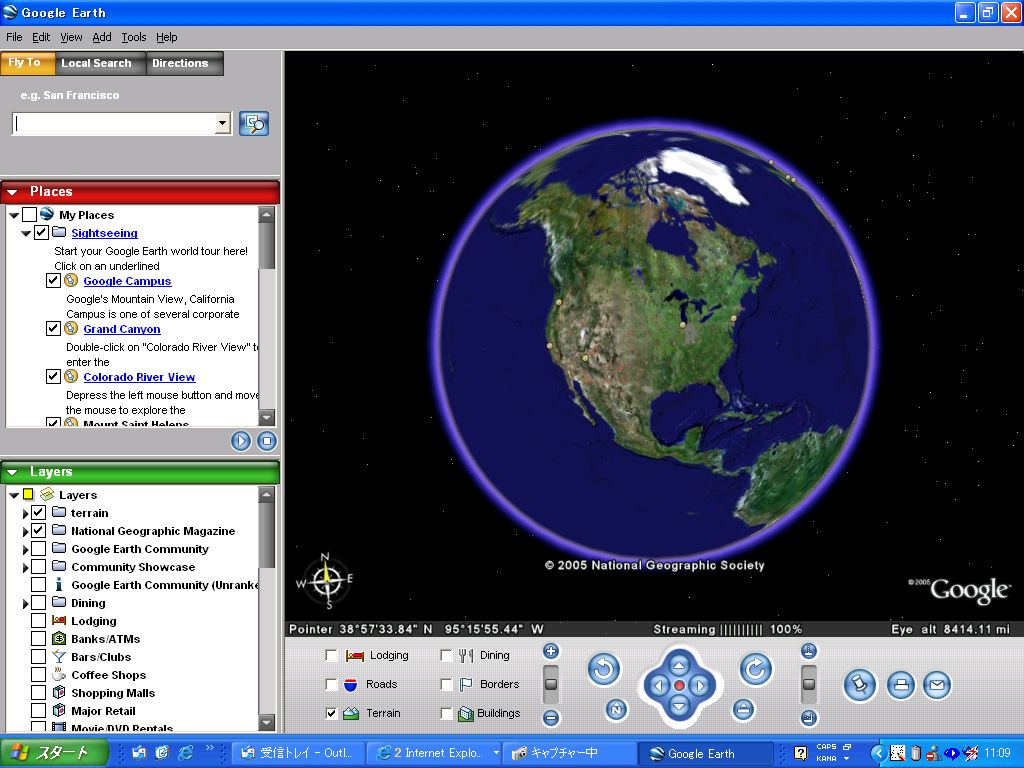Expand the terrain layer folder

pos(25,513)
